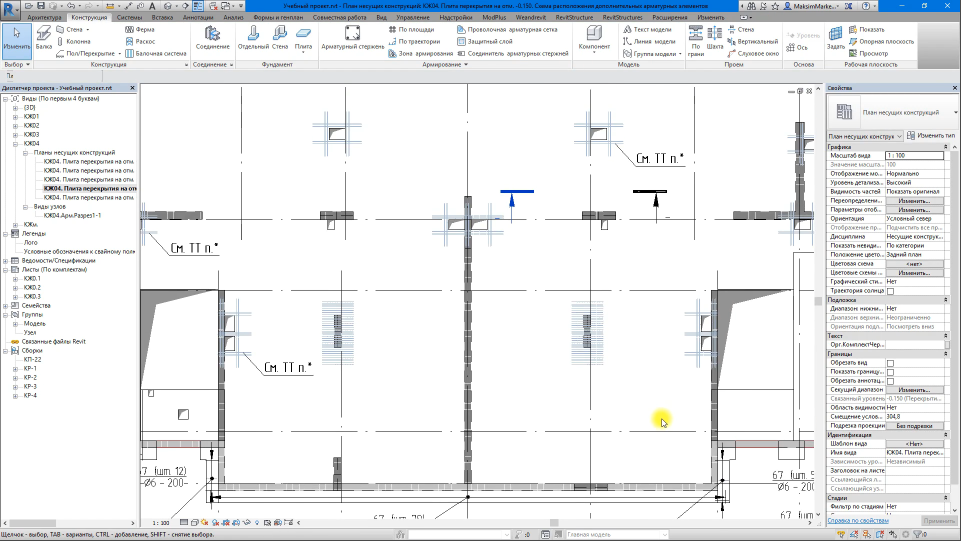Viewport: 961px width, 541px height.
Task: Choose the Вертикальный opening tool
Action: click(753, 42)
